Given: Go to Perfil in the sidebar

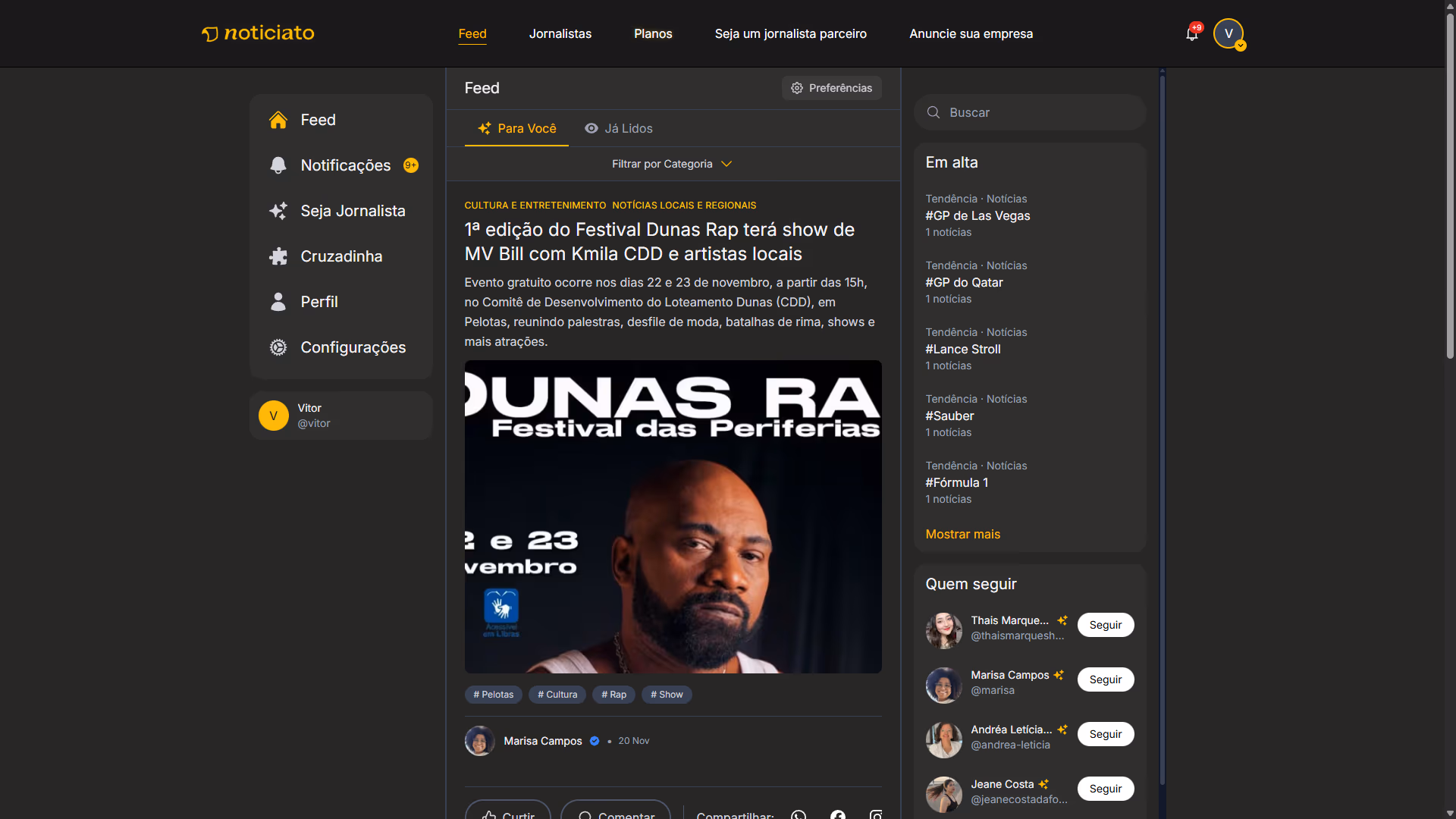Looking at the screenshot, I should (x=318, y=302).
